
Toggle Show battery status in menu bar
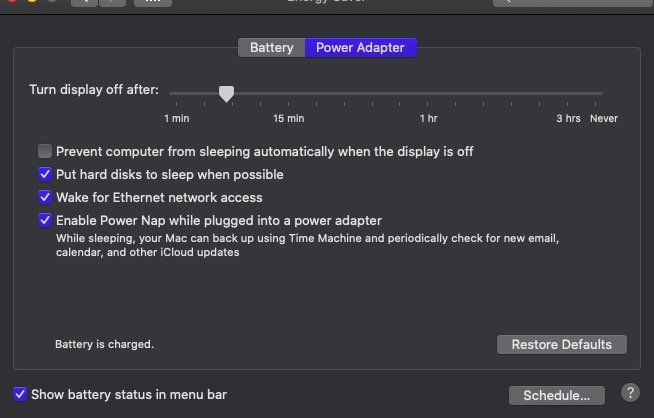pos(20,394)
